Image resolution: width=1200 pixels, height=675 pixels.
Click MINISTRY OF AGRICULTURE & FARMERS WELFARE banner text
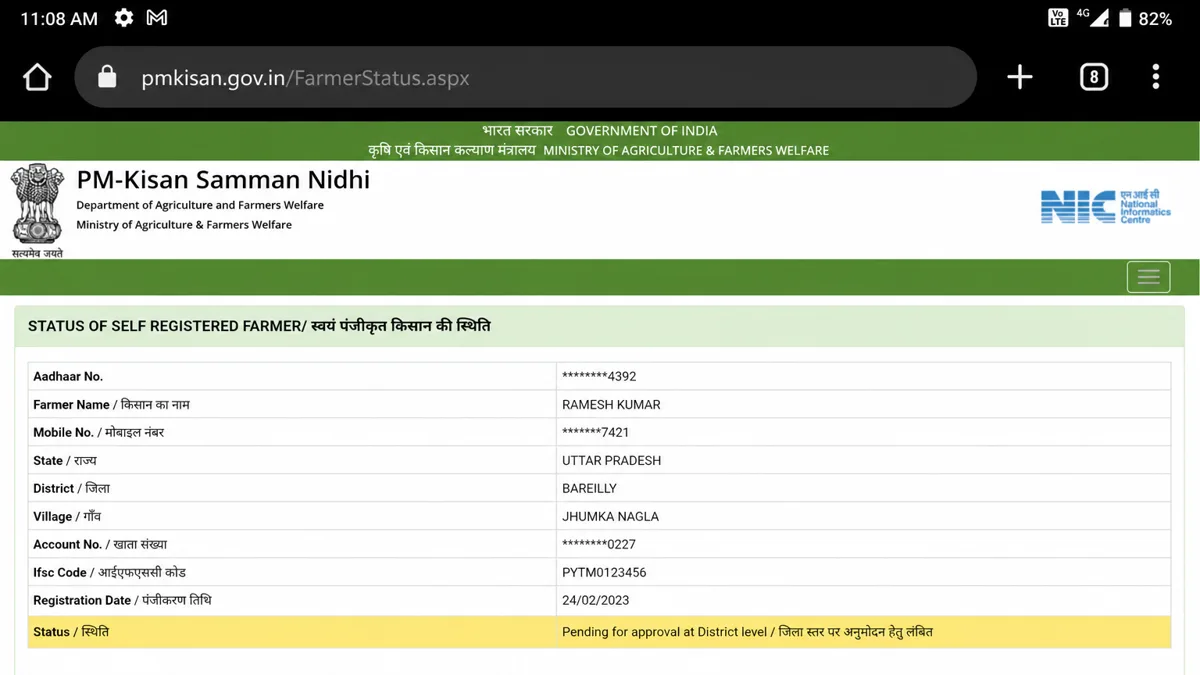click(x=686, y=151)
